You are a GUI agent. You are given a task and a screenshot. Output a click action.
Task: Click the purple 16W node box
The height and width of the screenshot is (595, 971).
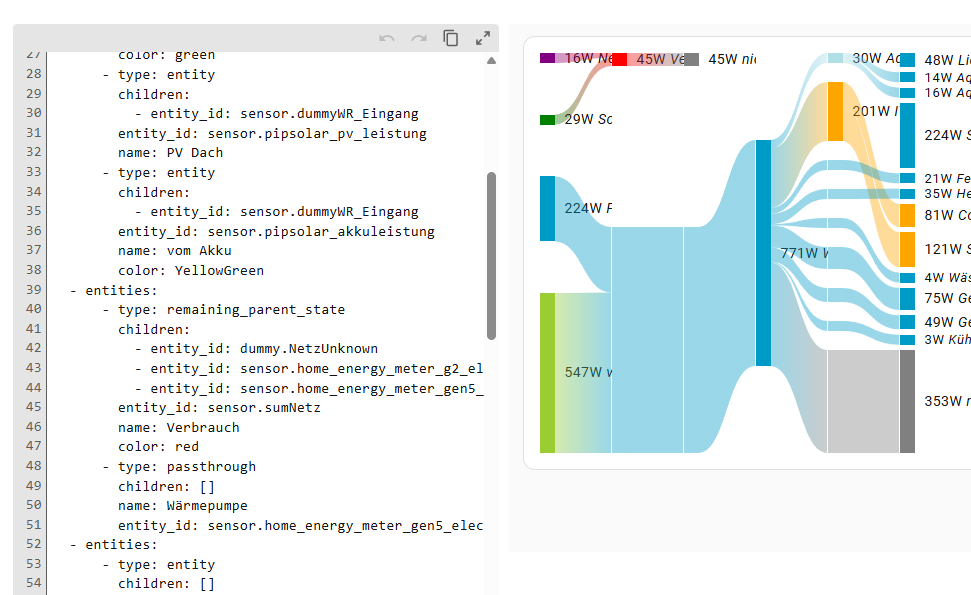(547, 58)
